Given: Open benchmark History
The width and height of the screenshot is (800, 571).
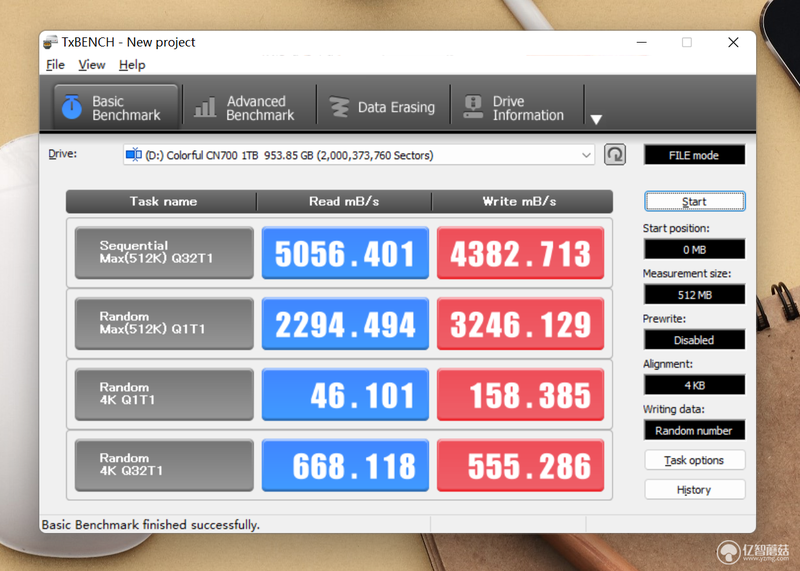Looking at the screenshot, I should tap(694, 490).
